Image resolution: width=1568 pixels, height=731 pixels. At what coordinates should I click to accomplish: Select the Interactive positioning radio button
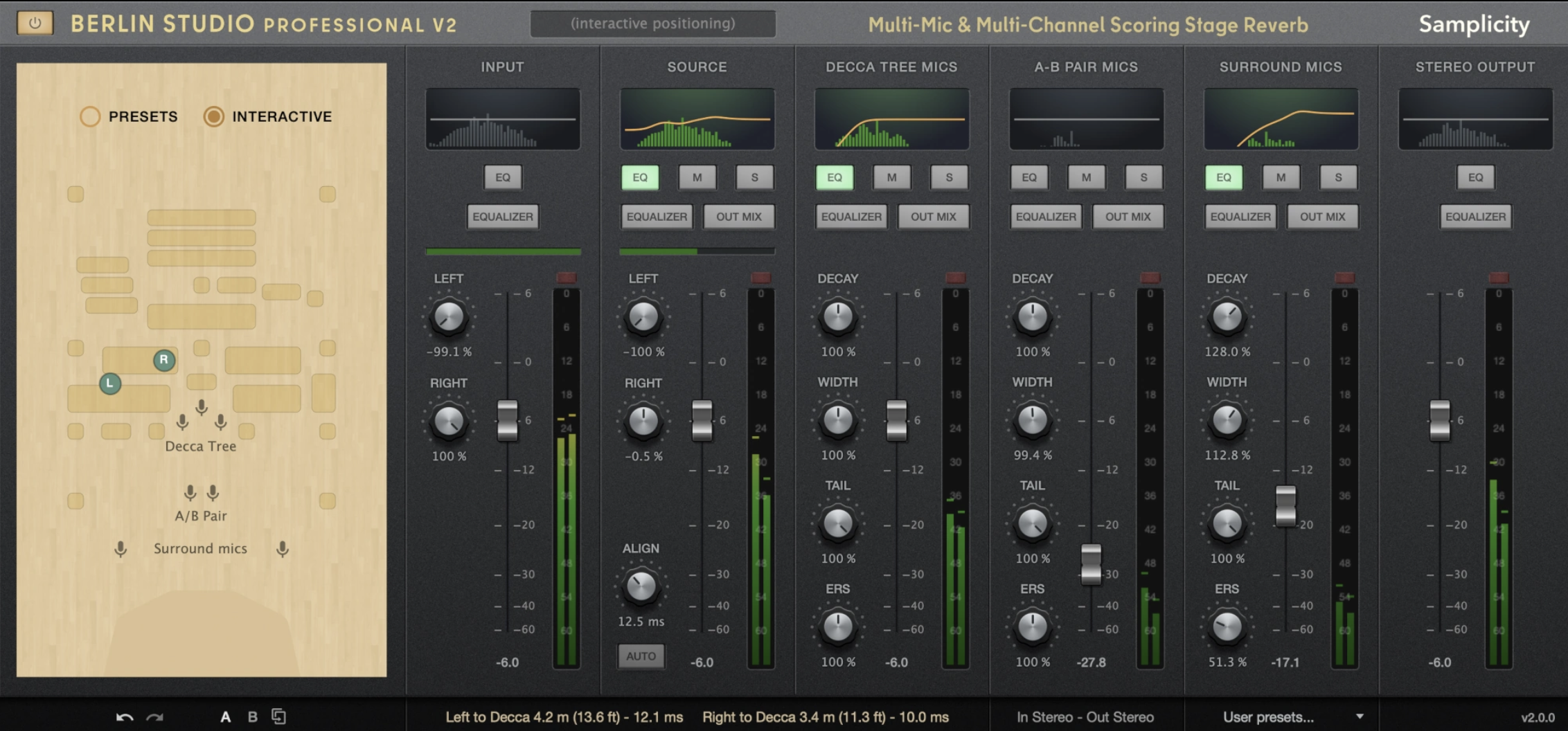(214, 116)
